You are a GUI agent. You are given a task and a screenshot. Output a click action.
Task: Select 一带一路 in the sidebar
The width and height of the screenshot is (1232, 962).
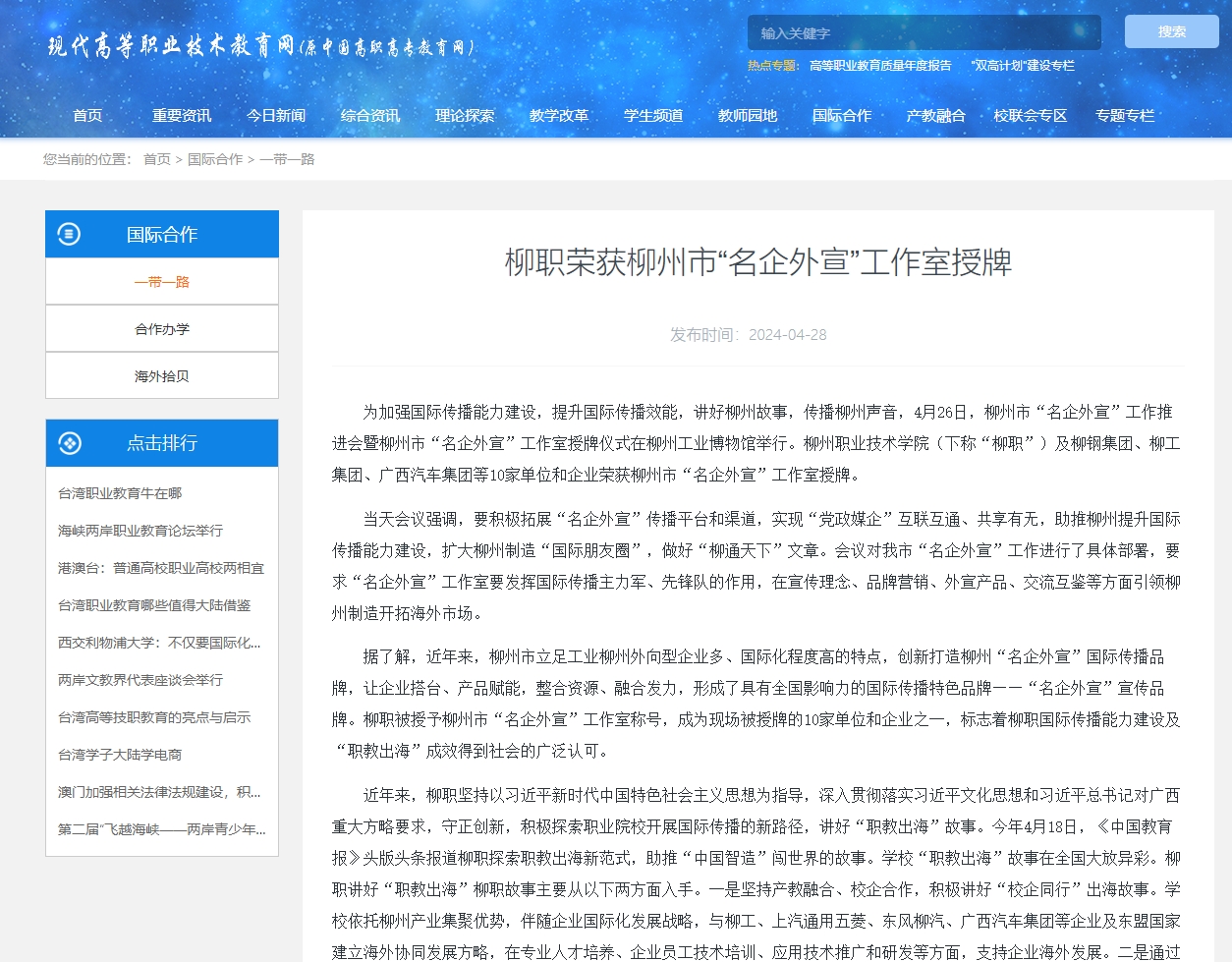162,282
